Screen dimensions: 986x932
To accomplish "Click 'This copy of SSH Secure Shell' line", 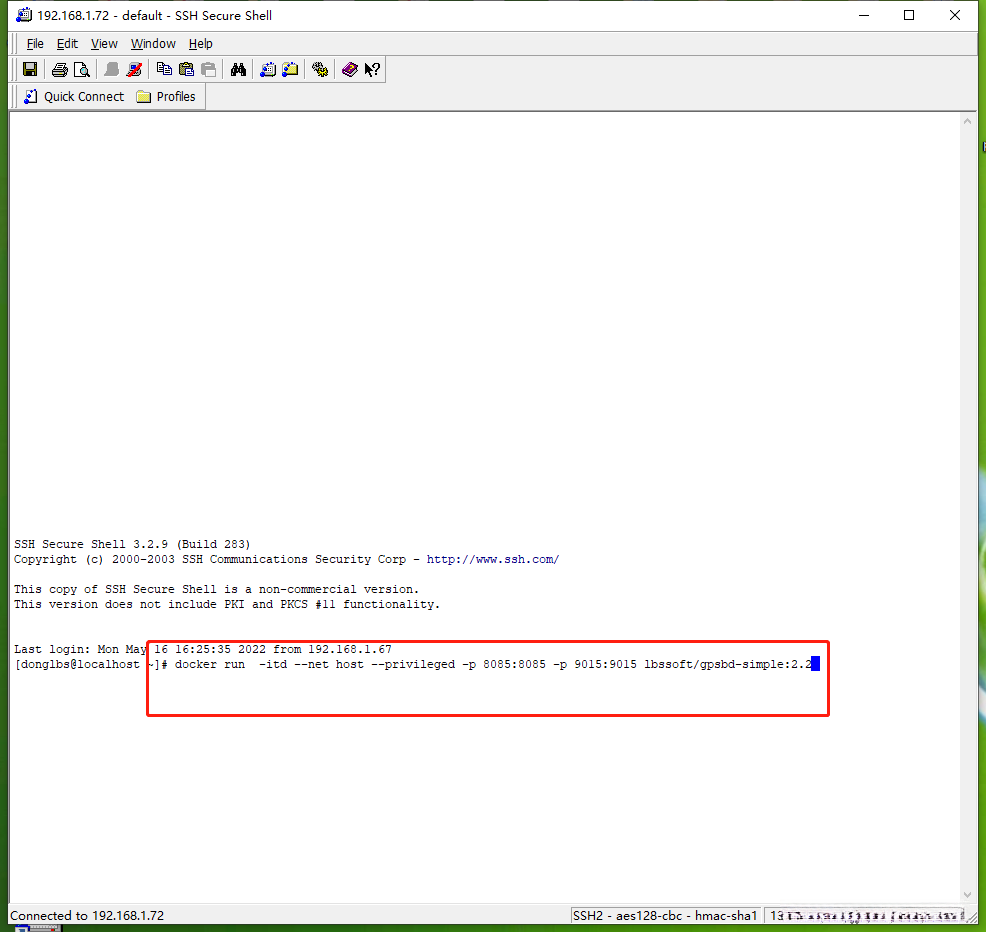I will tap(216, 589).
